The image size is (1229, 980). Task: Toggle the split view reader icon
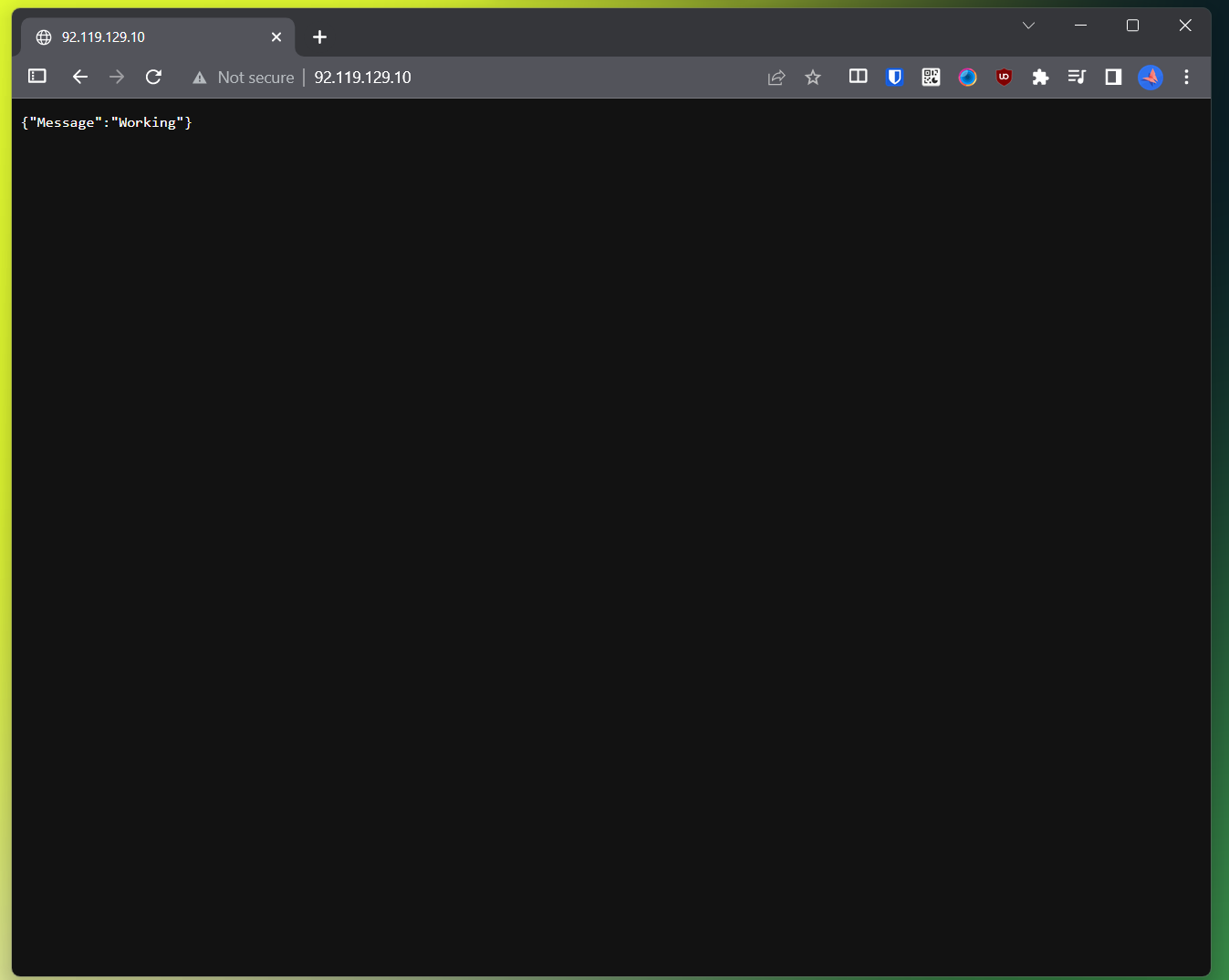click(x=858, y=77)
